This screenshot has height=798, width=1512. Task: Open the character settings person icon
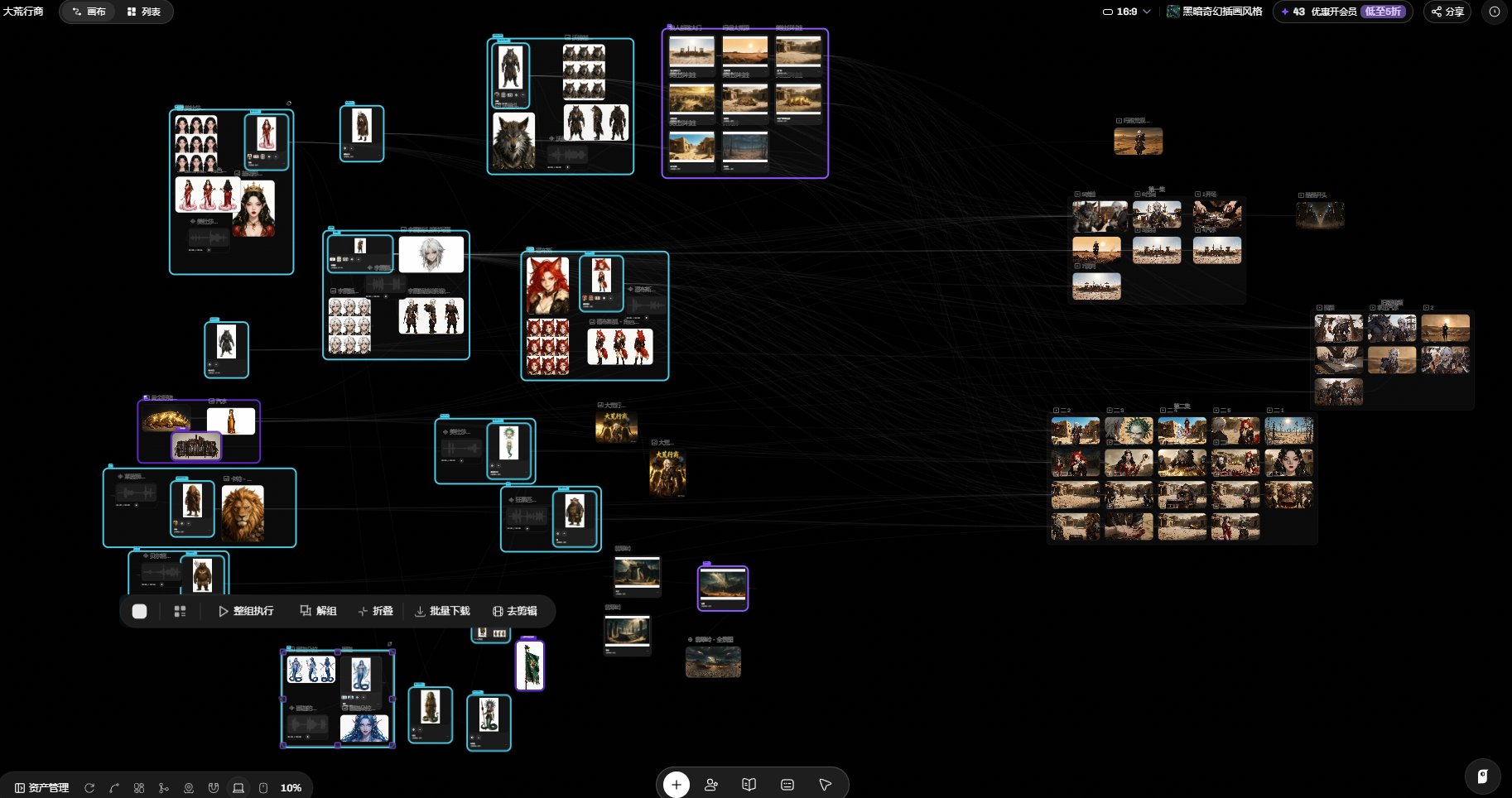(x=711, y=785)
